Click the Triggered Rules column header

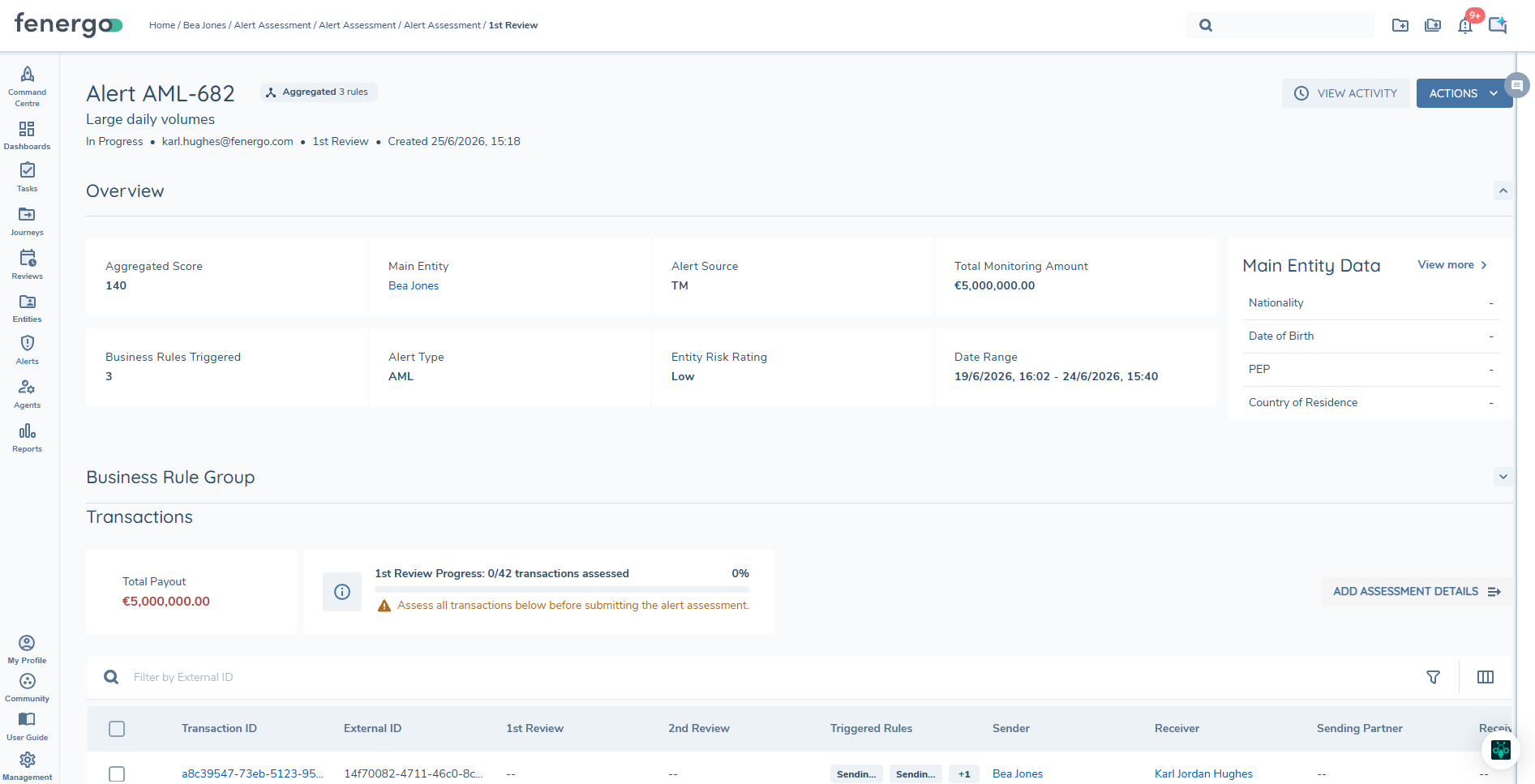tap(871, 728)
